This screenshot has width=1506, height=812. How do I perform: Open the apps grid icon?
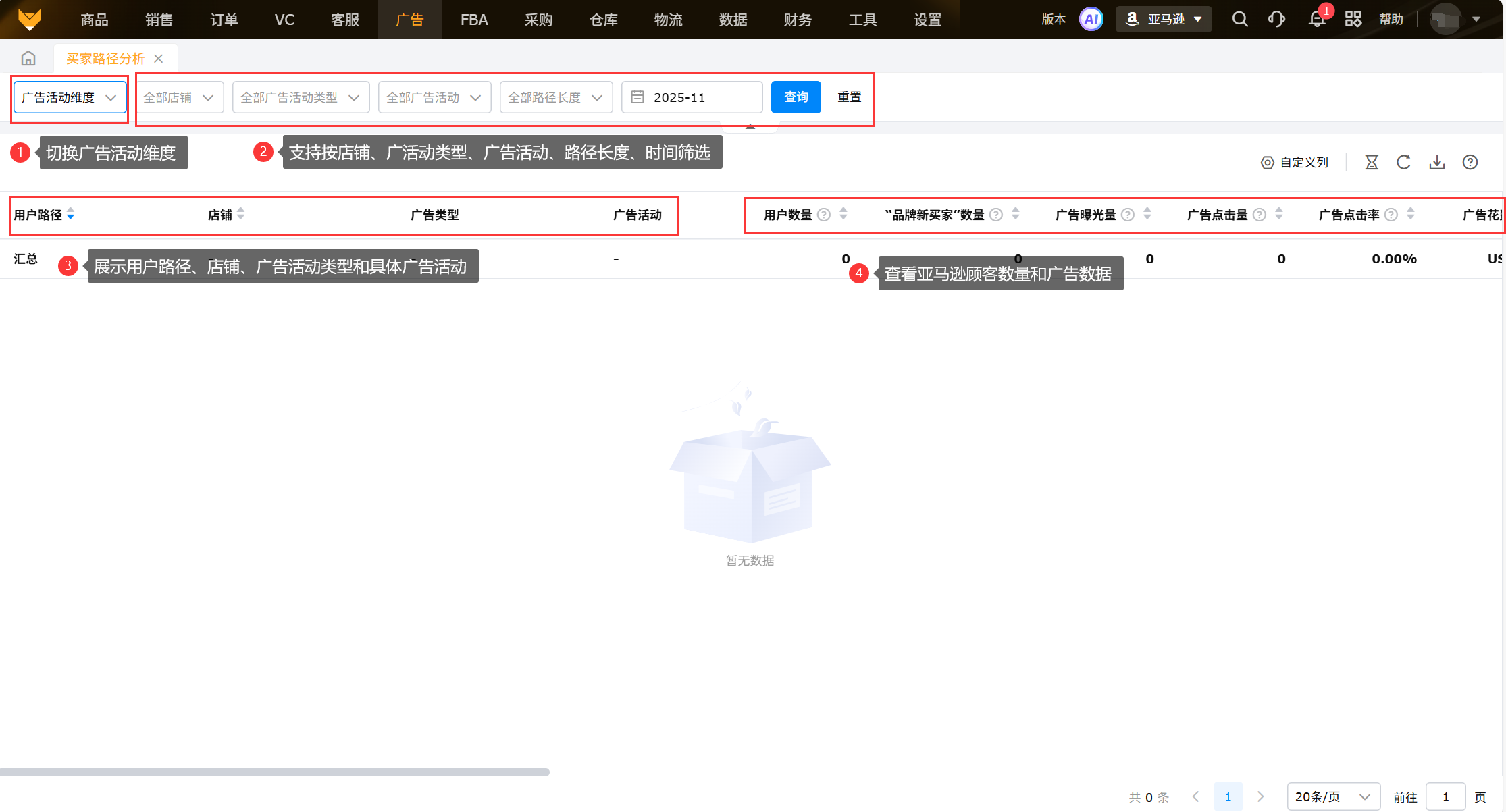tap(1353, 20)
